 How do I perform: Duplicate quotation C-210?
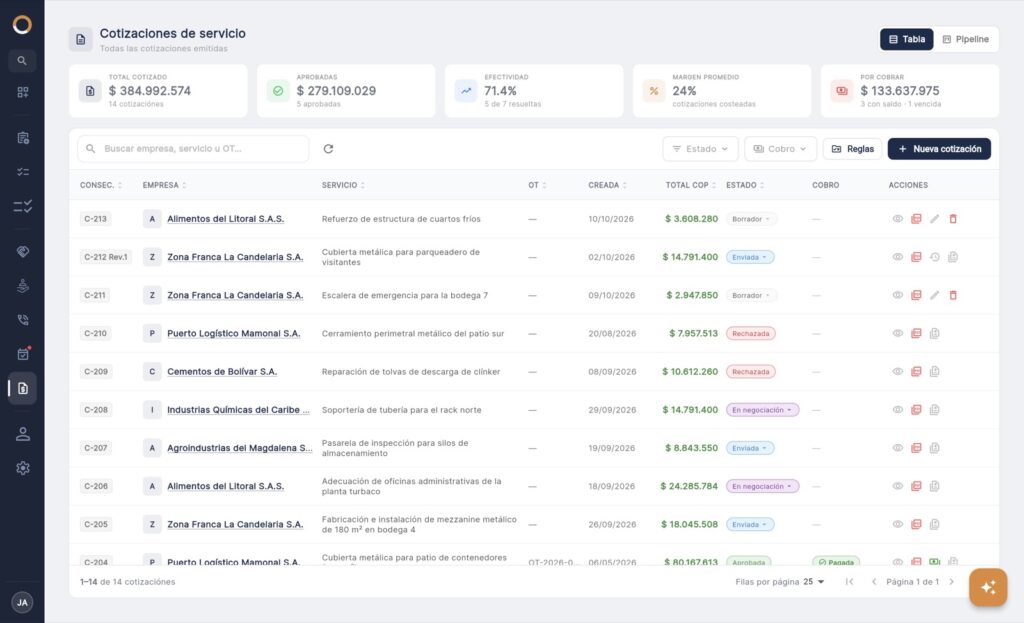935,334
